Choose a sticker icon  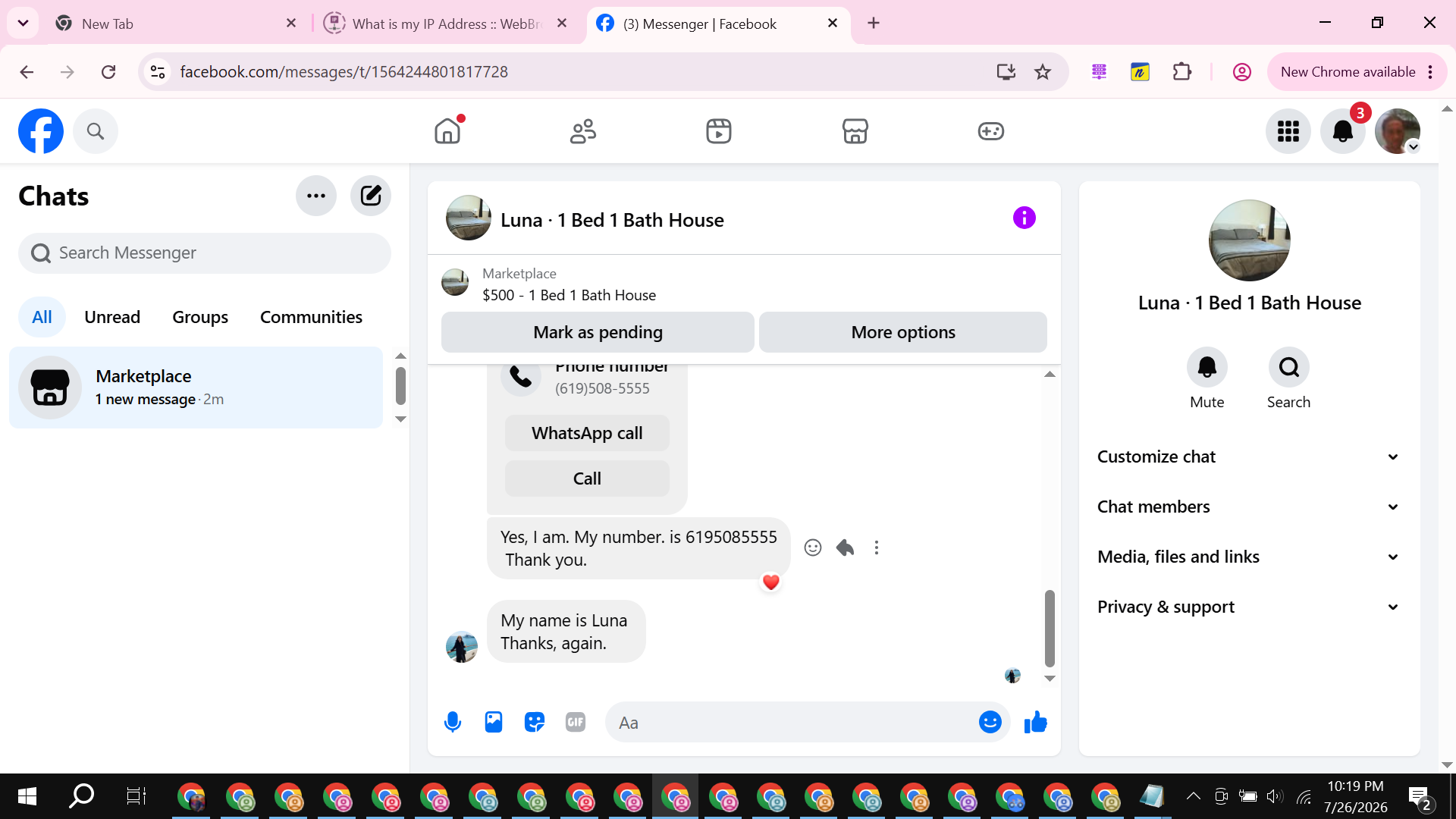535,722
